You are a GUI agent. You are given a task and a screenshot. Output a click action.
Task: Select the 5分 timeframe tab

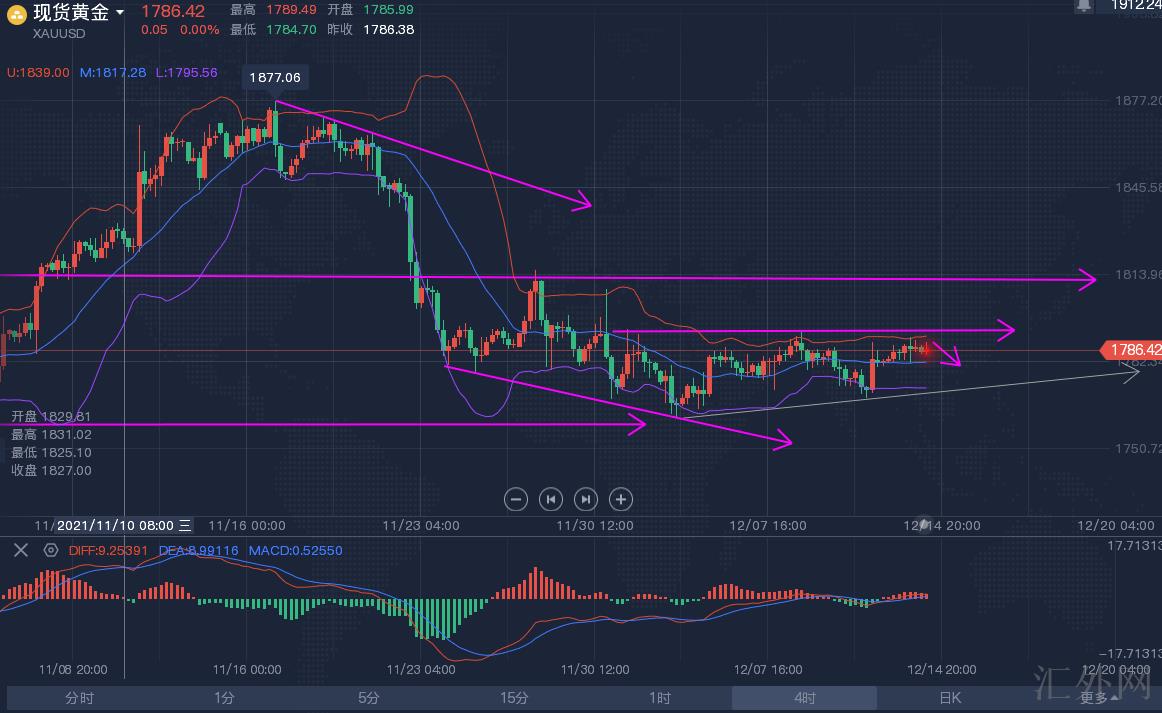369,697
